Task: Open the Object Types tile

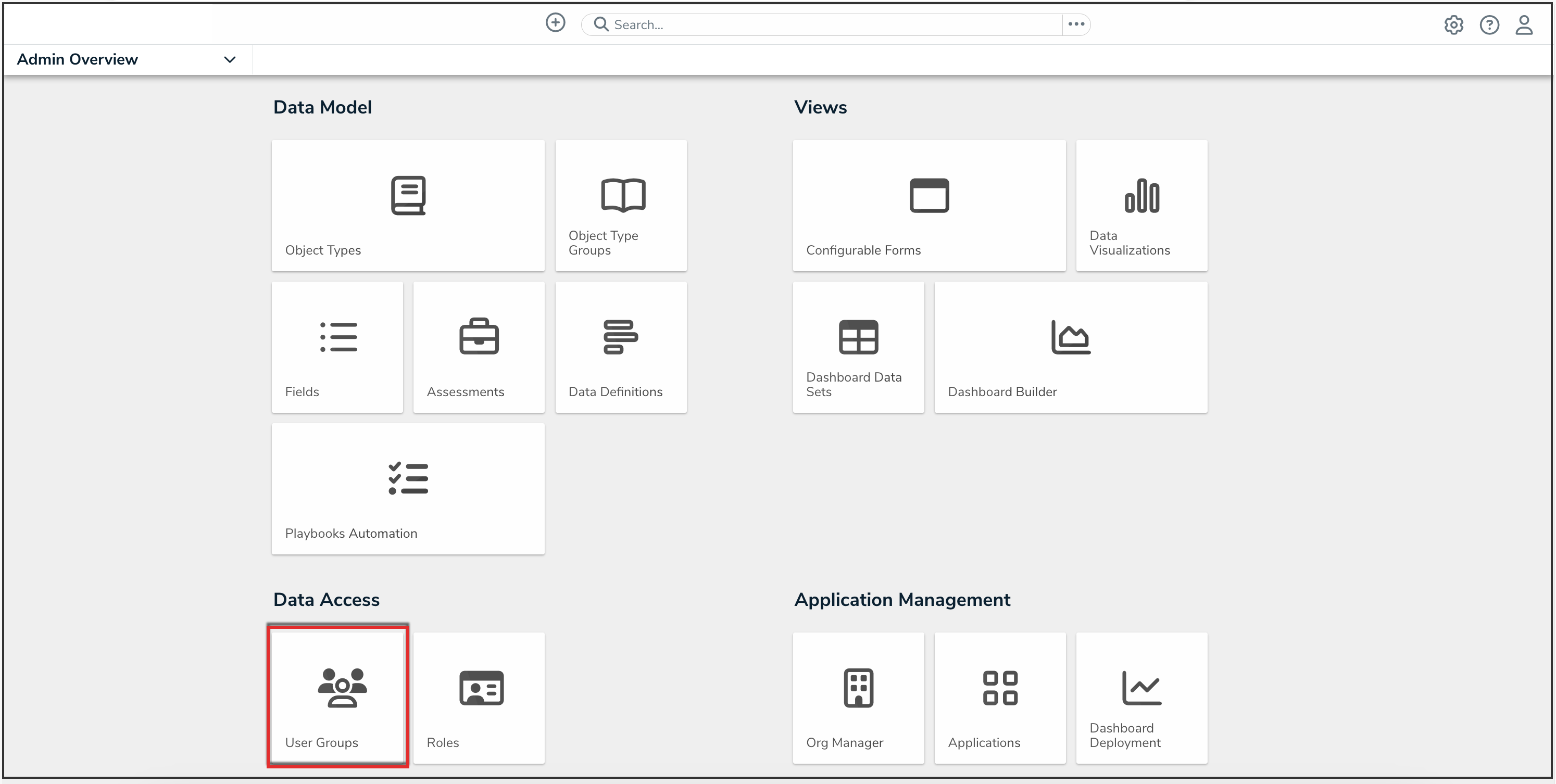Action: 408,205
